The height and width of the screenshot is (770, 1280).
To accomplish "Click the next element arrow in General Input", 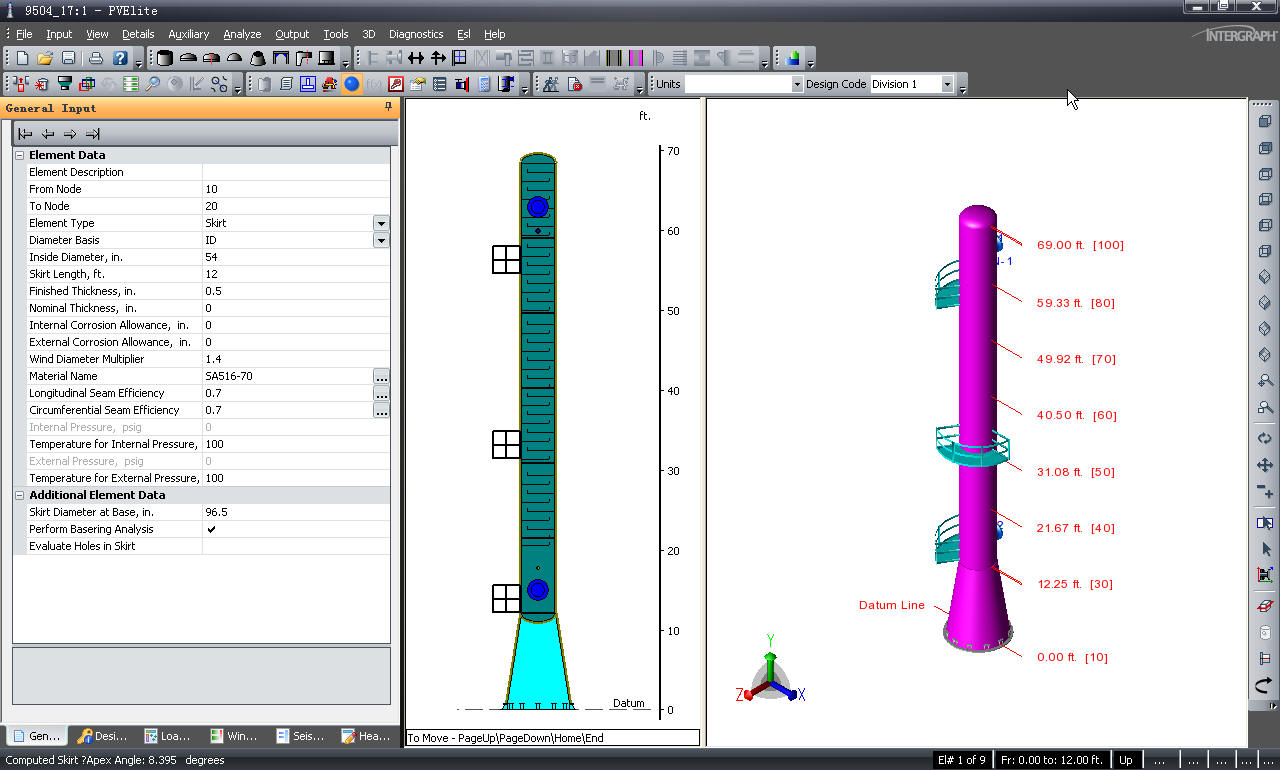I will point(70,134).
